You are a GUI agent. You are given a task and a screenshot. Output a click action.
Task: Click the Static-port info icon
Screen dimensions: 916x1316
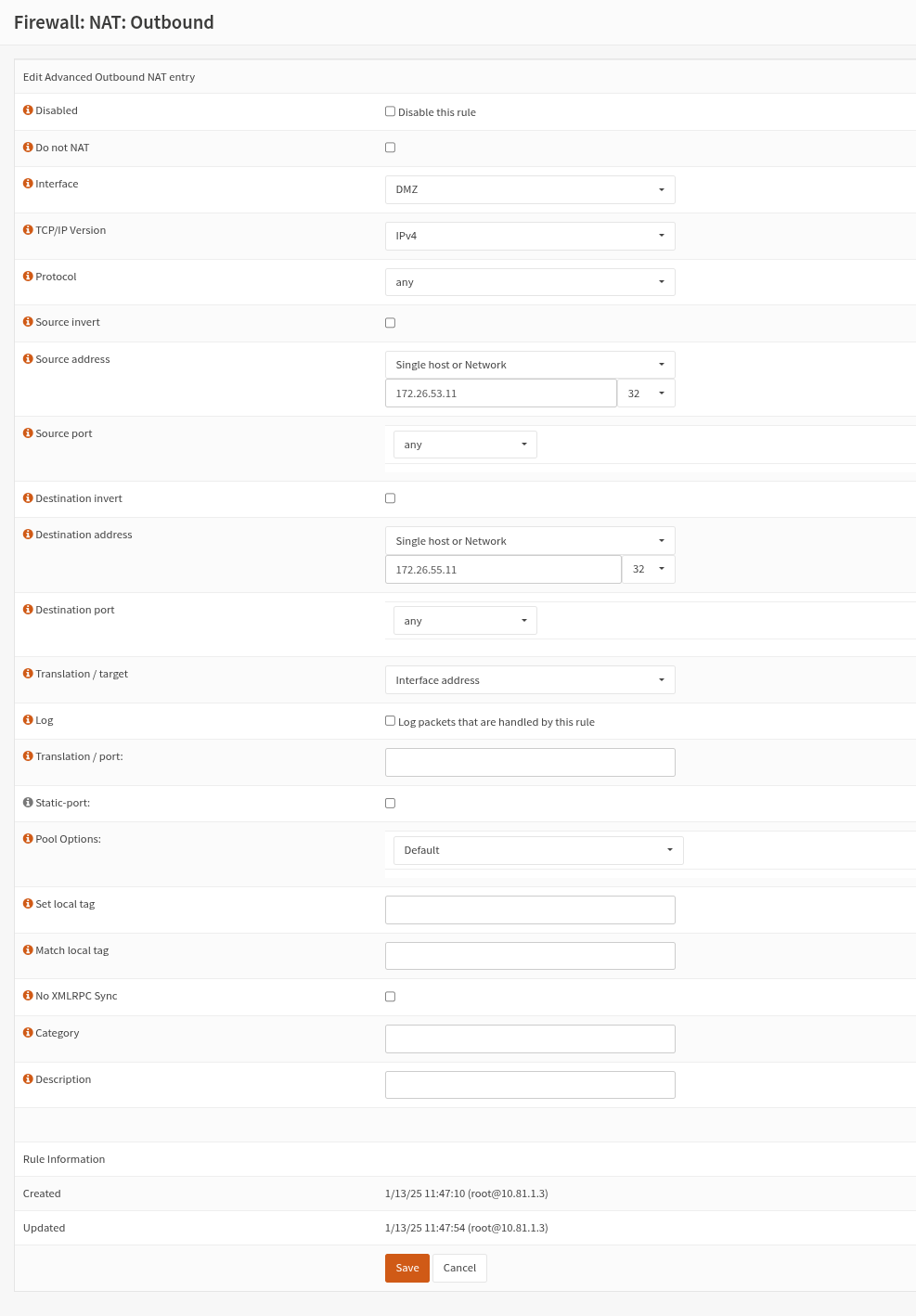point(27,802)
